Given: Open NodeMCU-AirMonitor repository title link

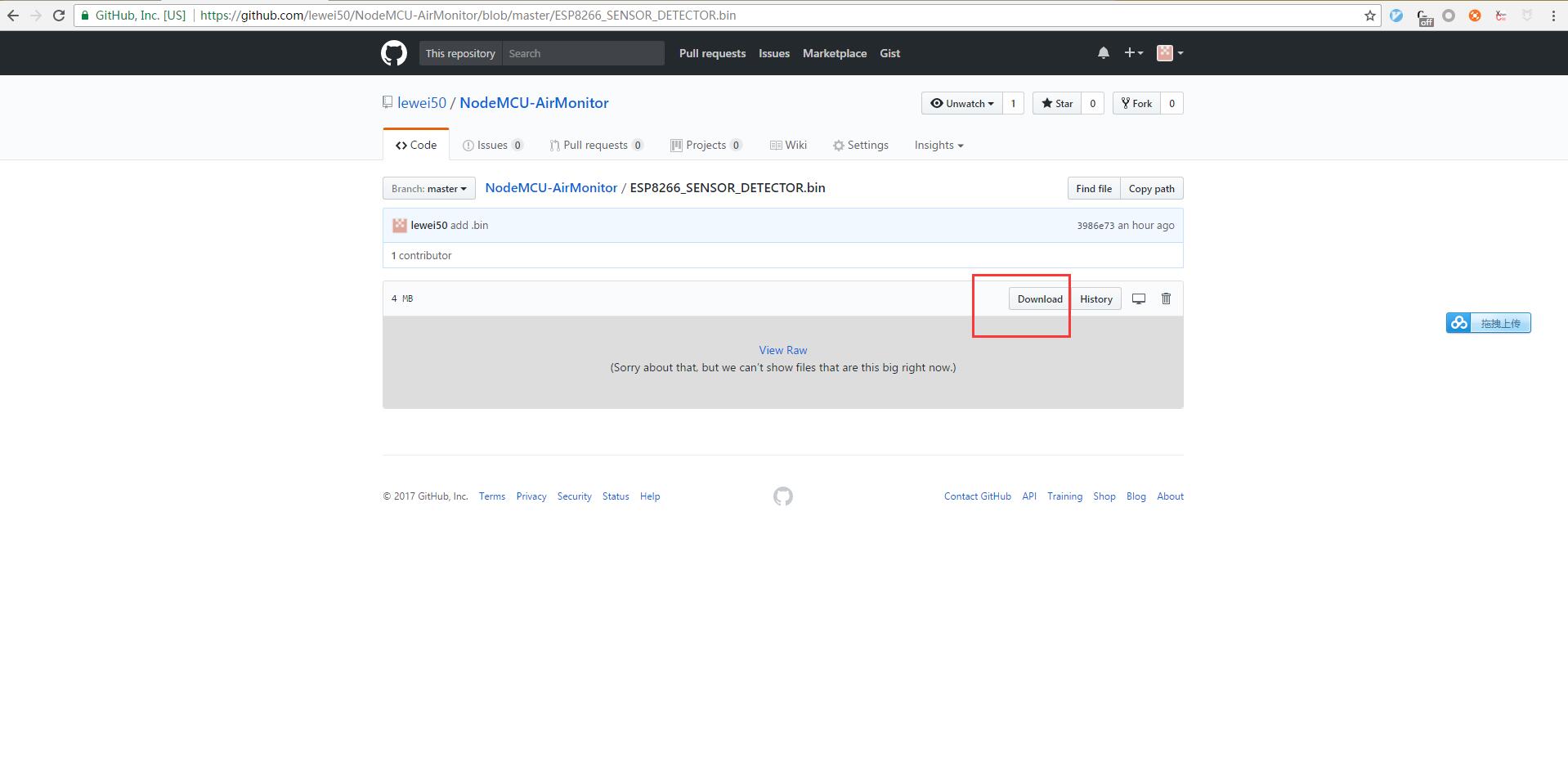Looking at the screenshot, I should [534, 103].
